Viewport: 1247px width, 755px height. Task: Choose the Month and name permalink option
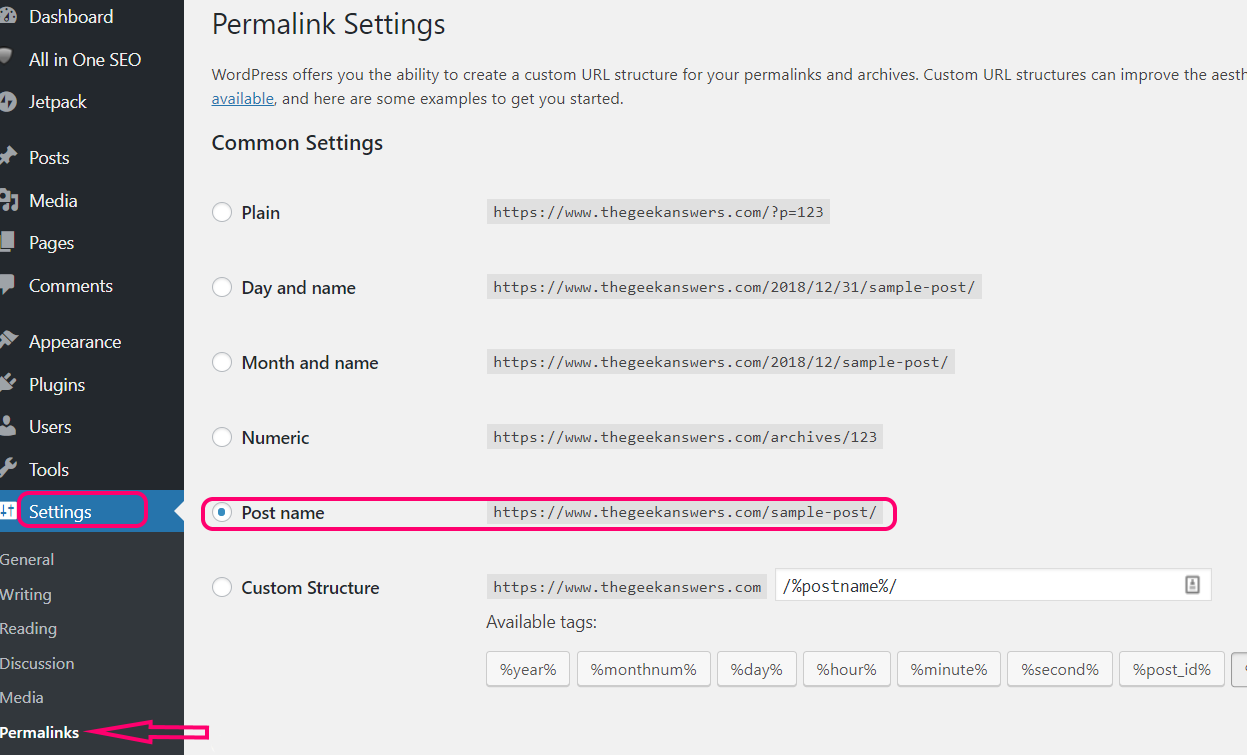(222, 362)
